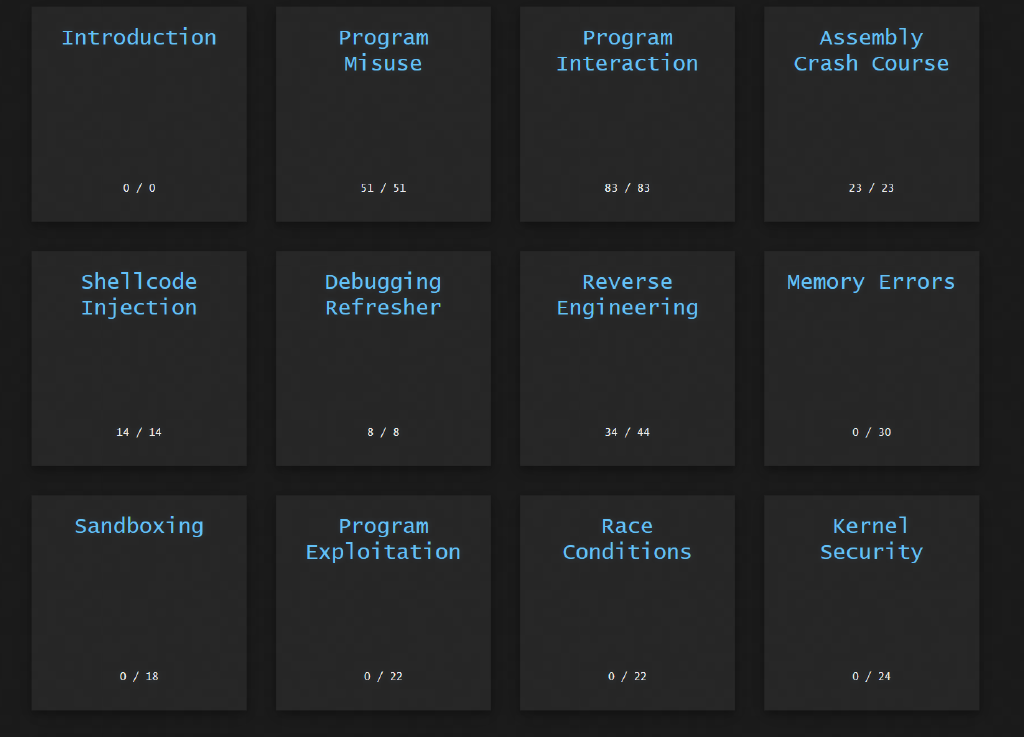
Task: Open the Program Misuse module
Action: [383, 51]
